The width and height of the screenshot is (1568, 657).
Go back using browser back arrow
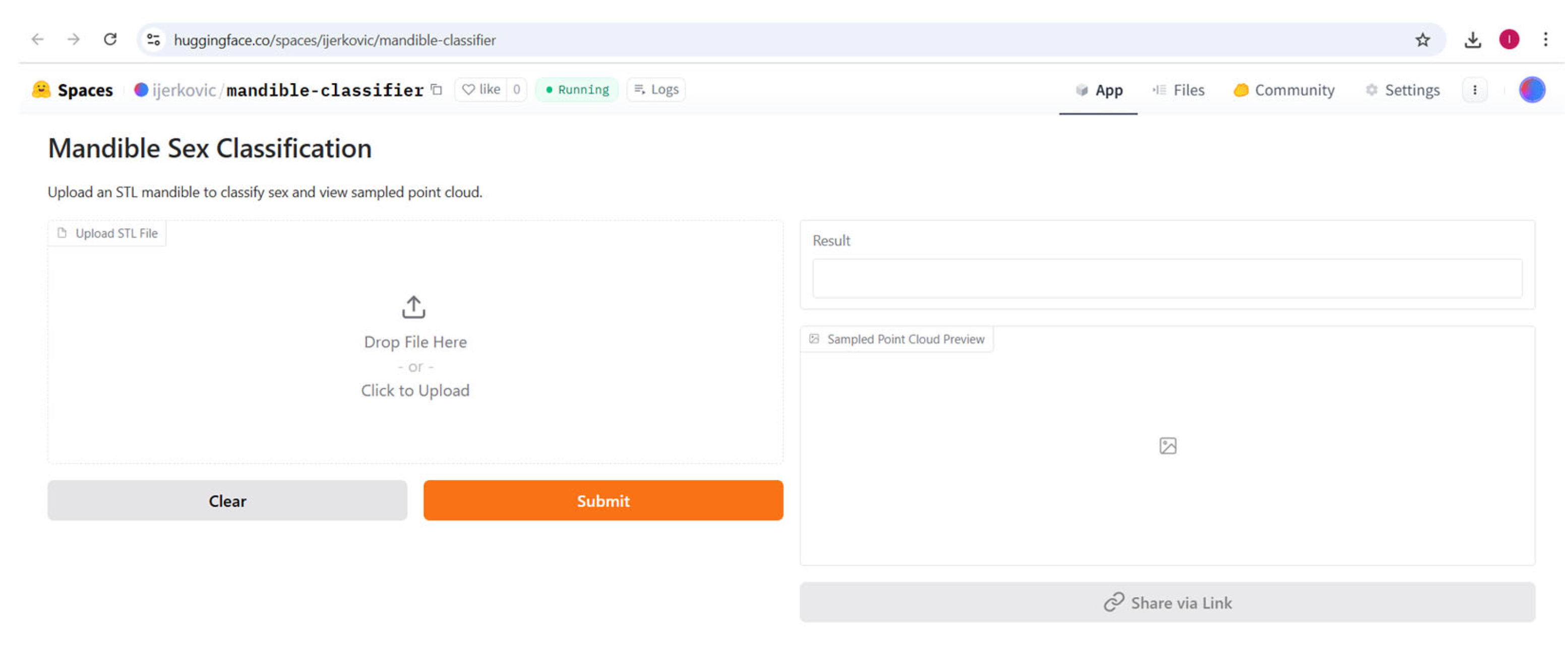pos(38,39)
